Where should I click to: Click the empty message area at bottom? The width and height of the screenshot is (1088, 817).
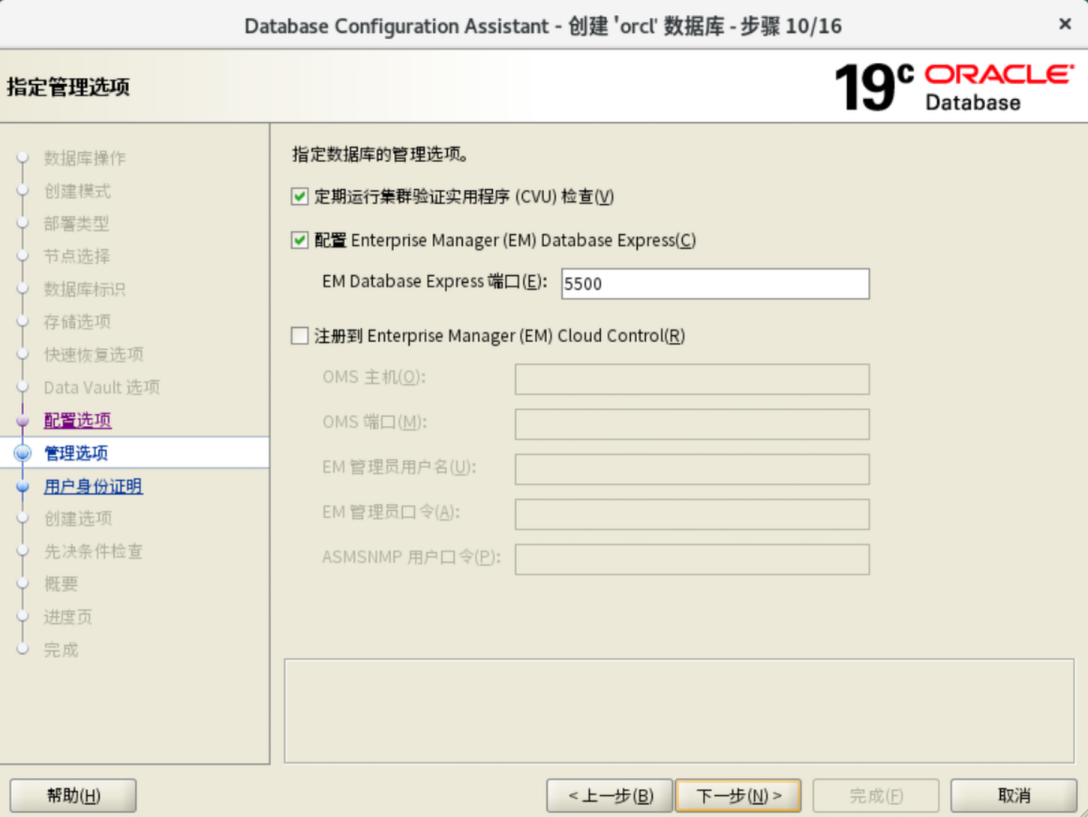click(678, 710)
